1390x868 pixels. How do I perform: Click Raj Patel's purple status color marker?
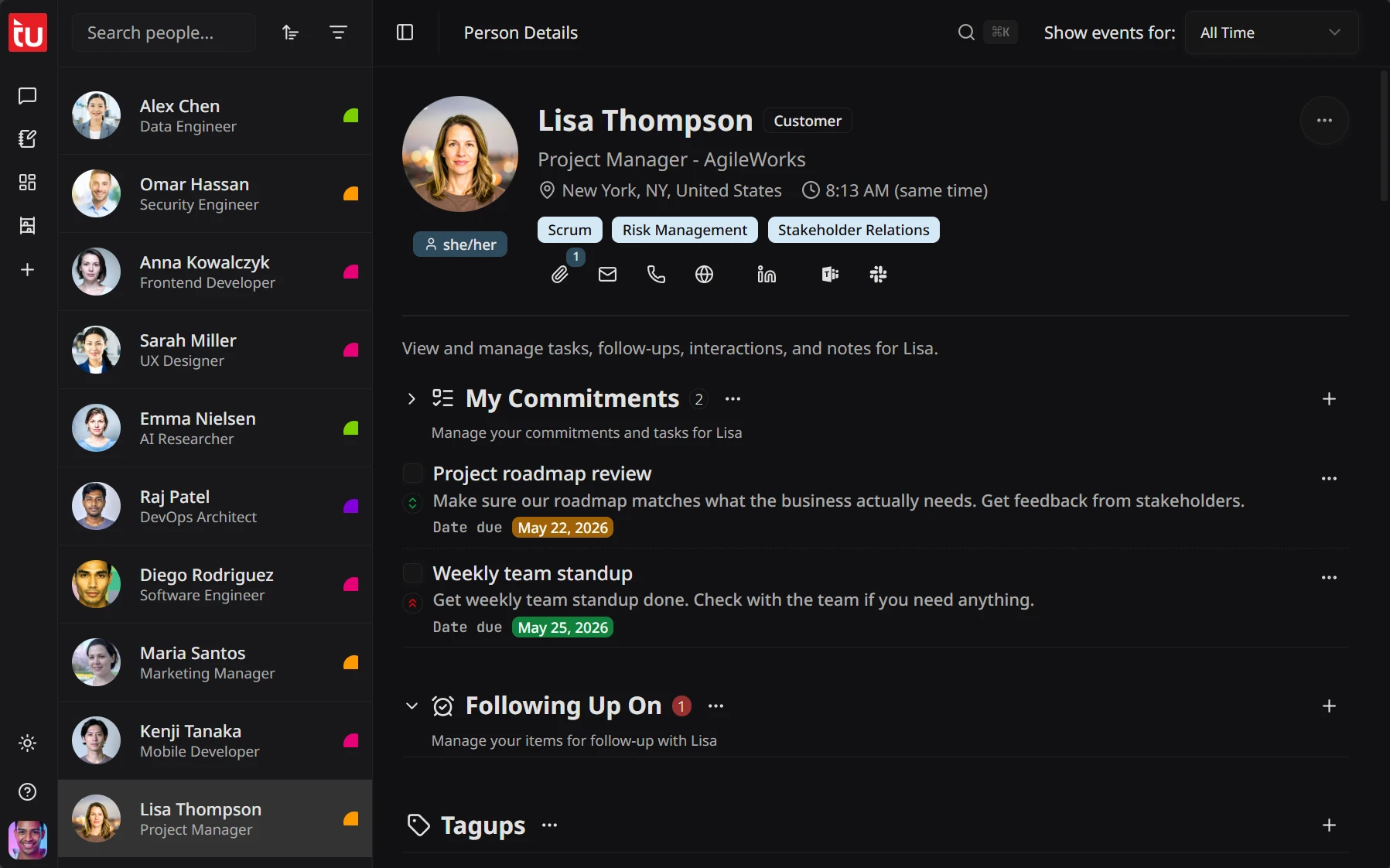(x=351, y=506)
